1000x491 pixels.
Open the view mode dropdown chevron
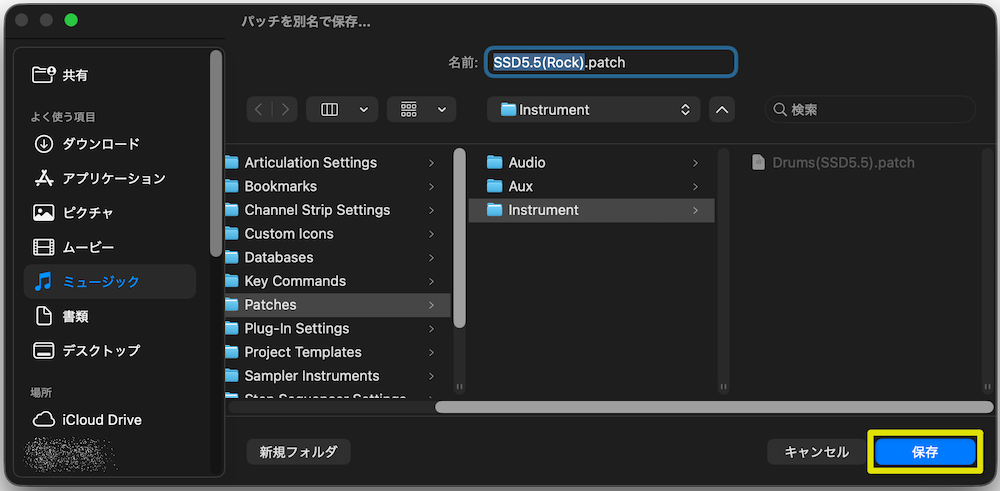pos(364,110)
